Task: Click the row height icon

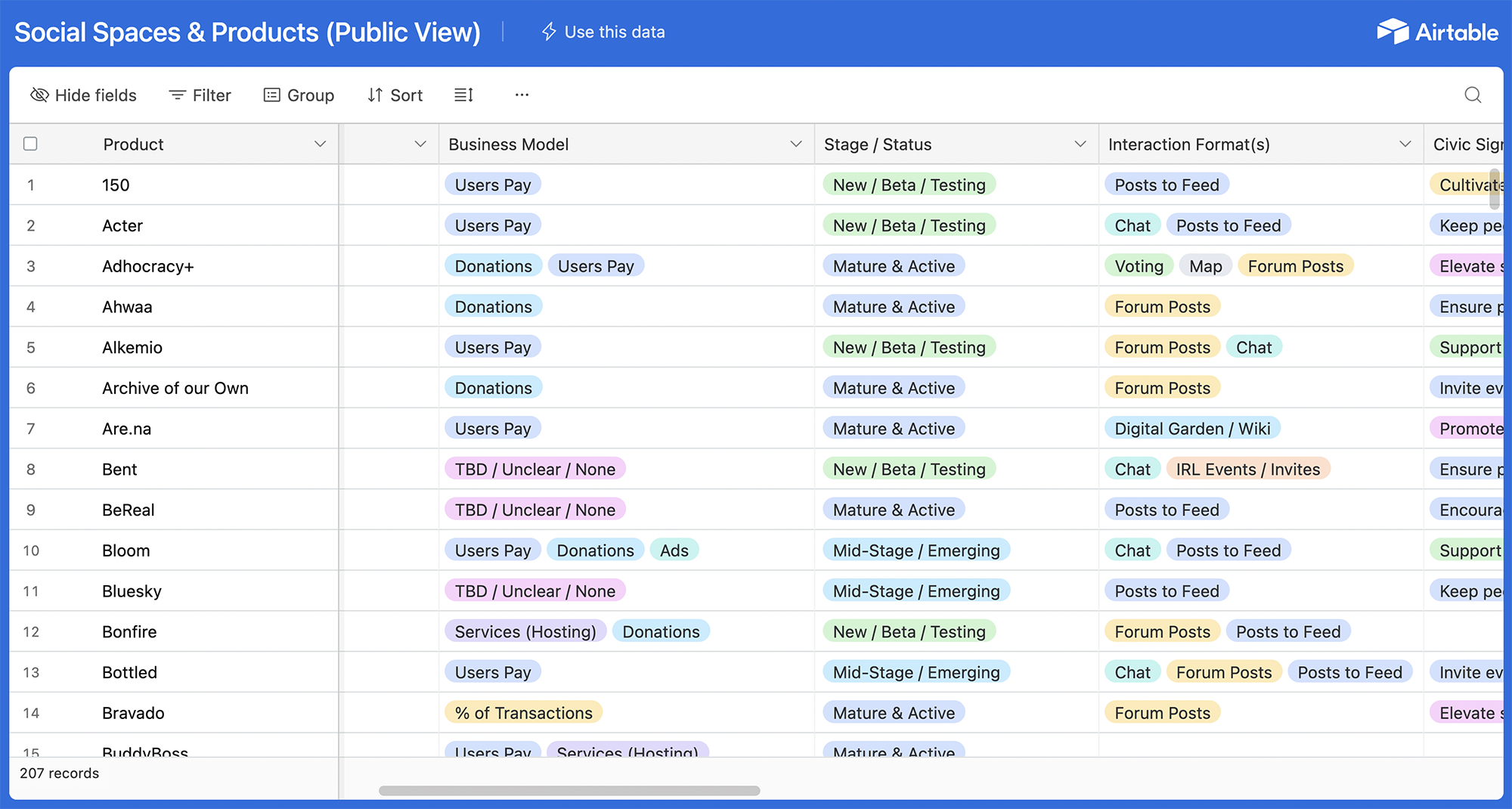Action: point(463,95)
